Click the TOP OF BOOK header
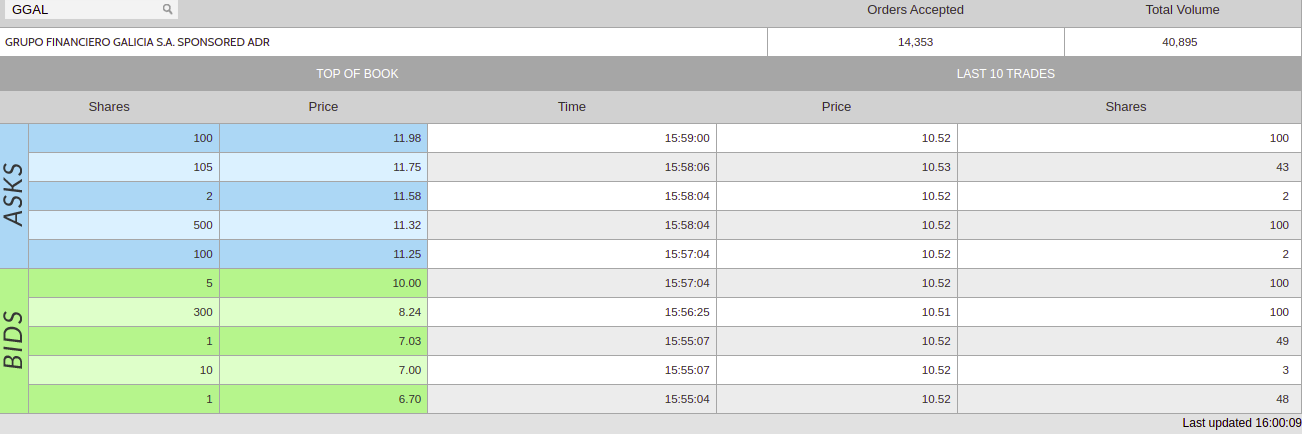1302x434 pixels. (357, 74)
